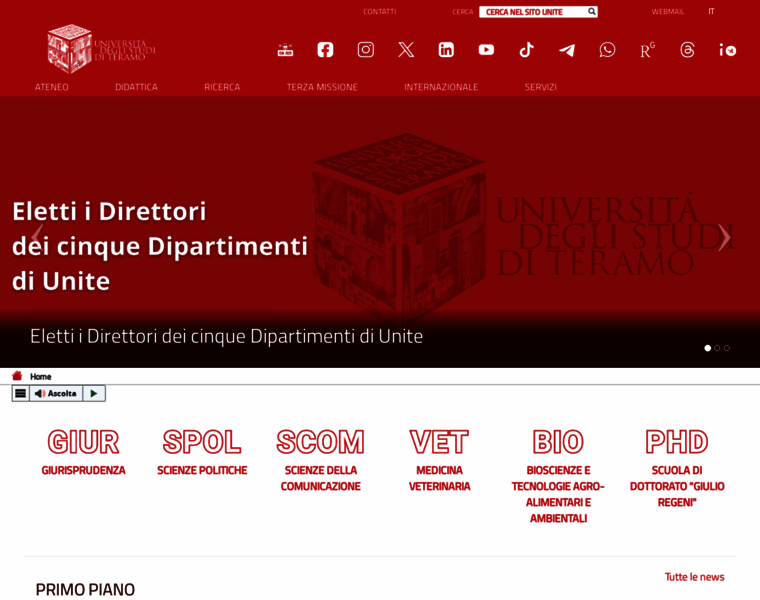The width and height of the screenshot is (760, 600).
Task: Open the TikTok icon
Action: pyautogui.click(x=526, y=49)
